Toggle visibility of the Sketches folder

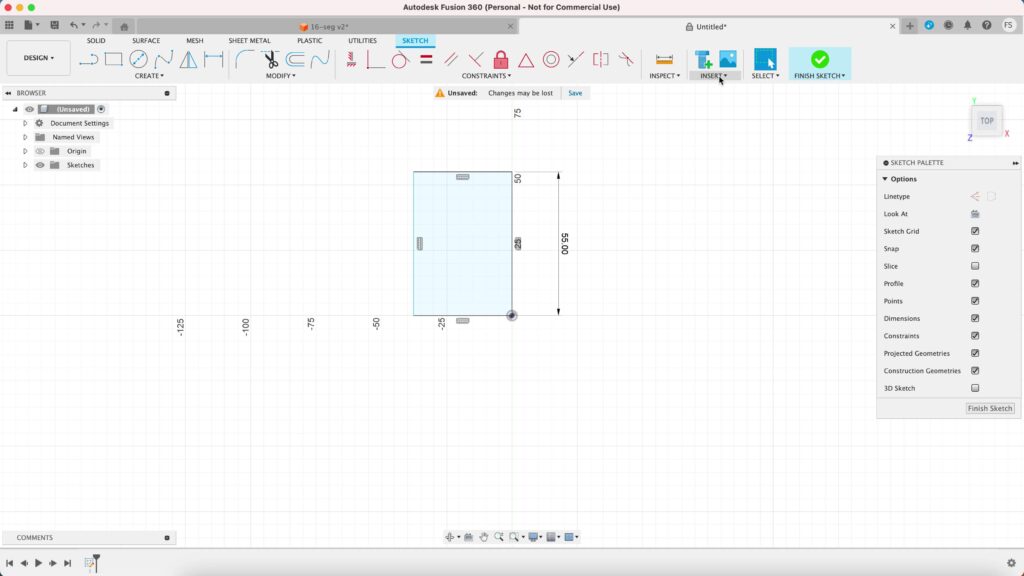(x=40, y=165)
